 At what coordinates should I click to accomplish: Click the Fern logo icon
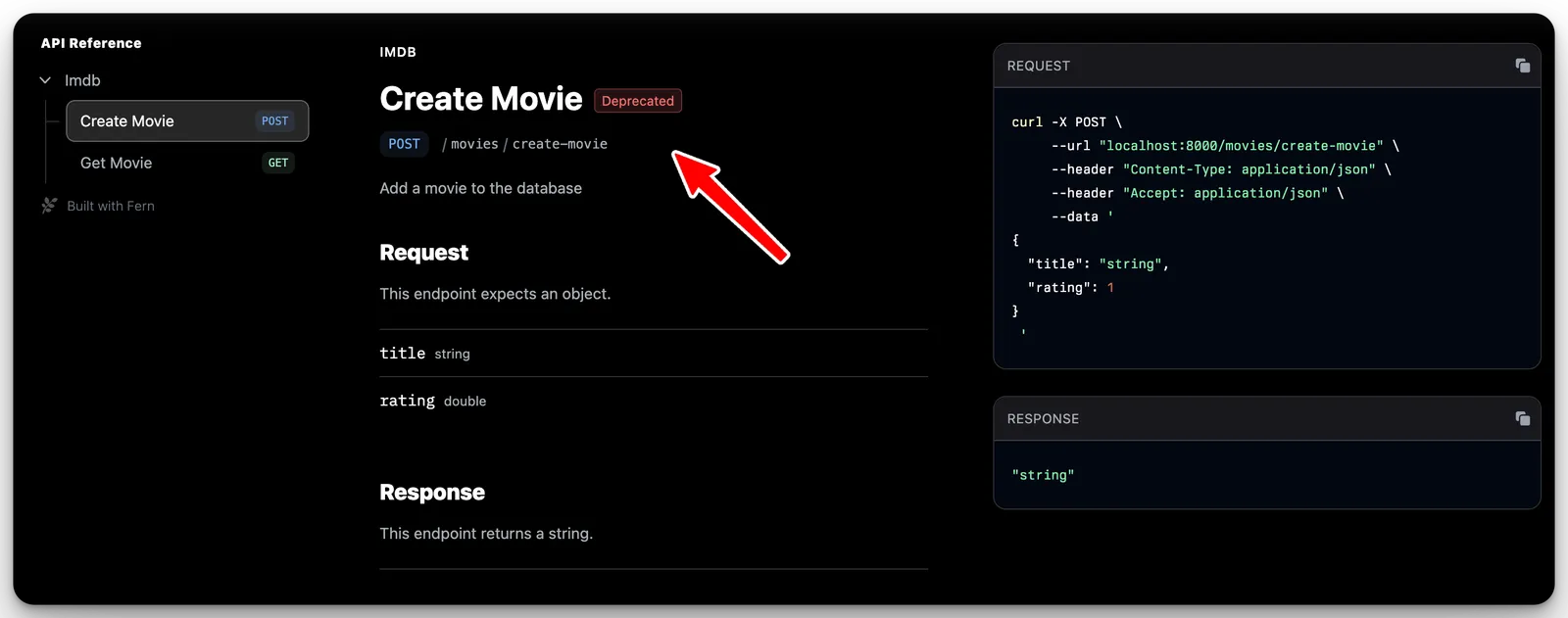49,206
